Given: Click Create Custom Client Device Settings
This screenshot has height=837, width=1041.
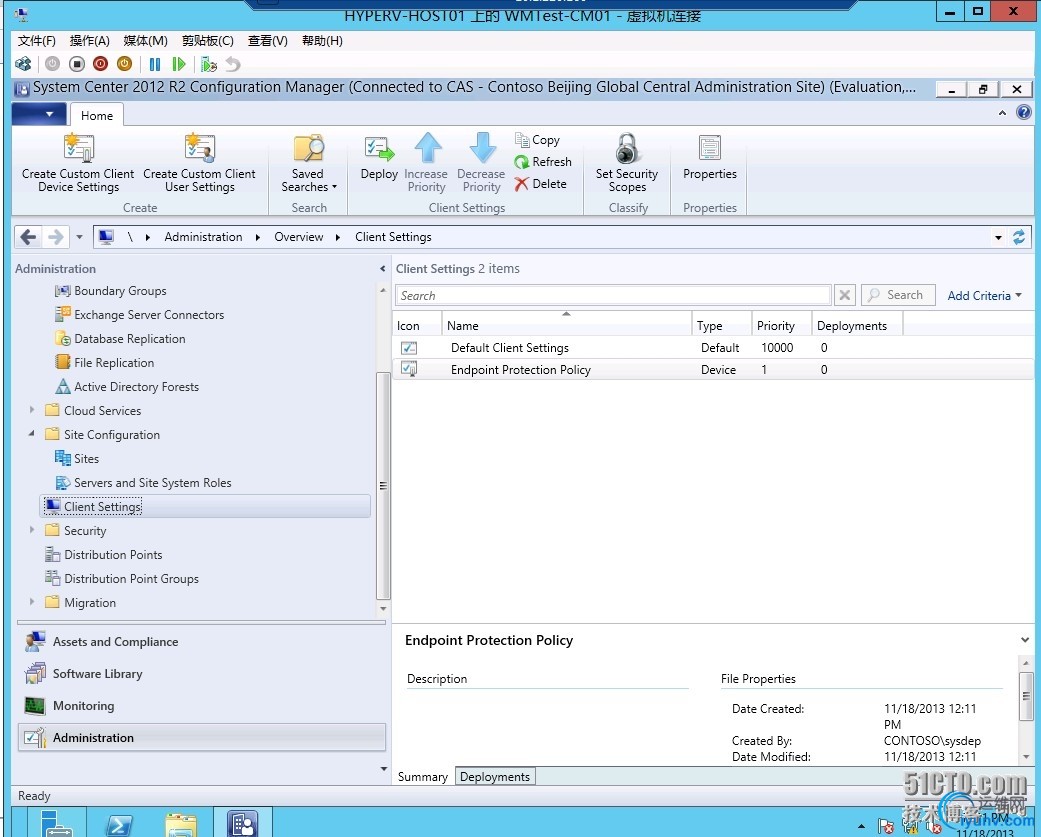Looking at the screenshot, I should [x=78, y=163].
